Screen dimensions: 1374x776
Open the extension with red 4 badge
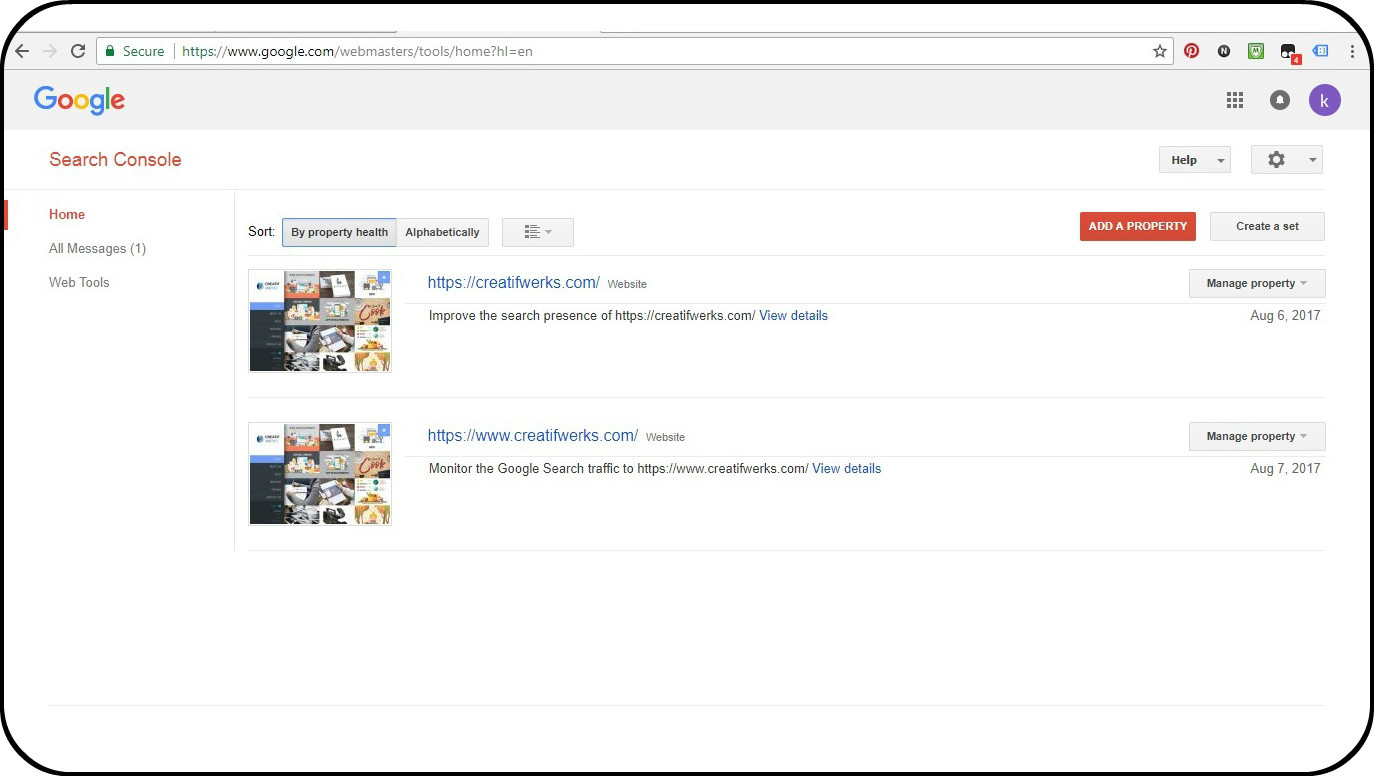coord(1289,52)
